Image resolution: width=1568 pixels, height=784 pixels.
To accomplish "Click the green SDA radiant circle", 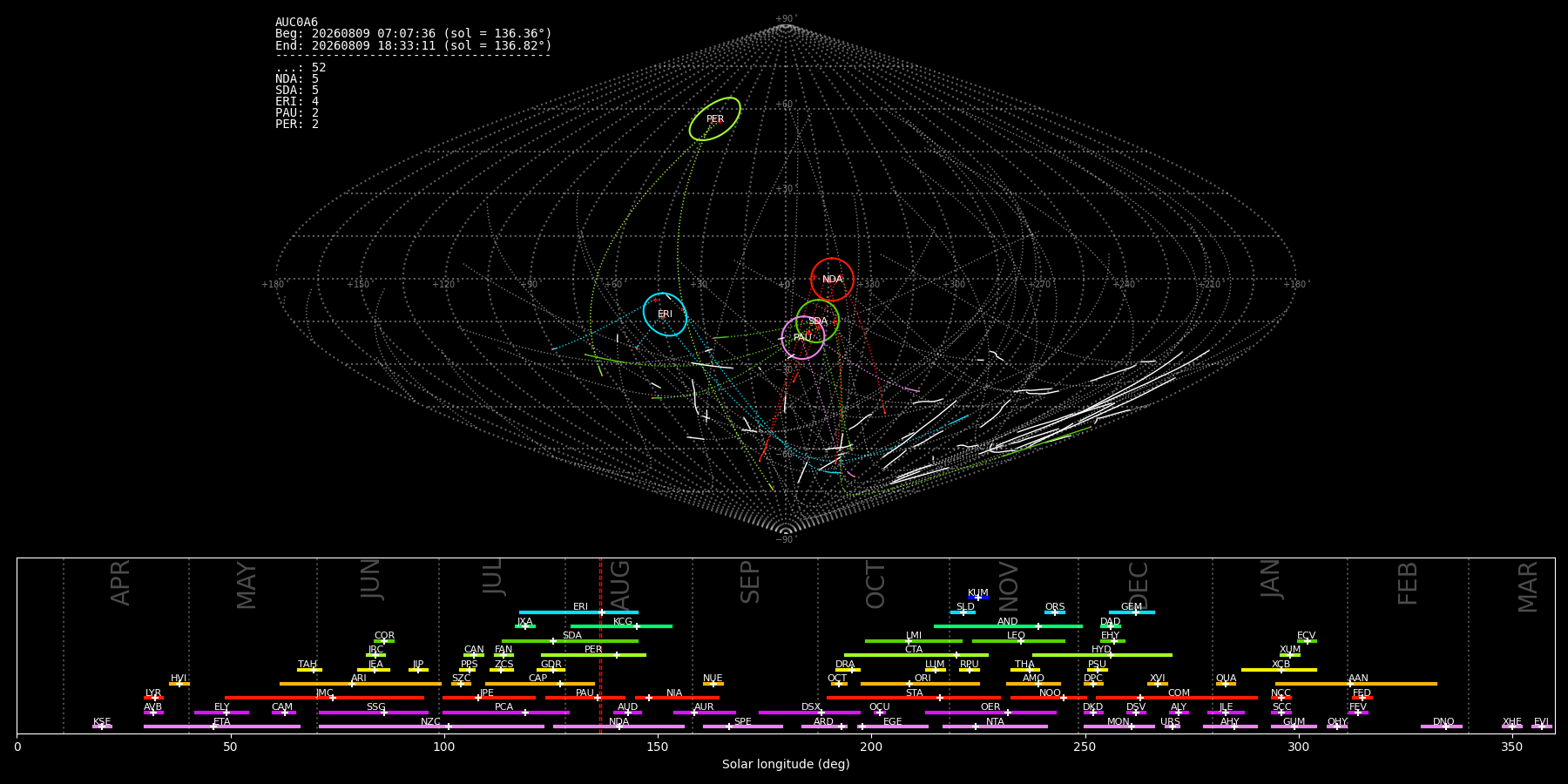I will click(817, 321).
